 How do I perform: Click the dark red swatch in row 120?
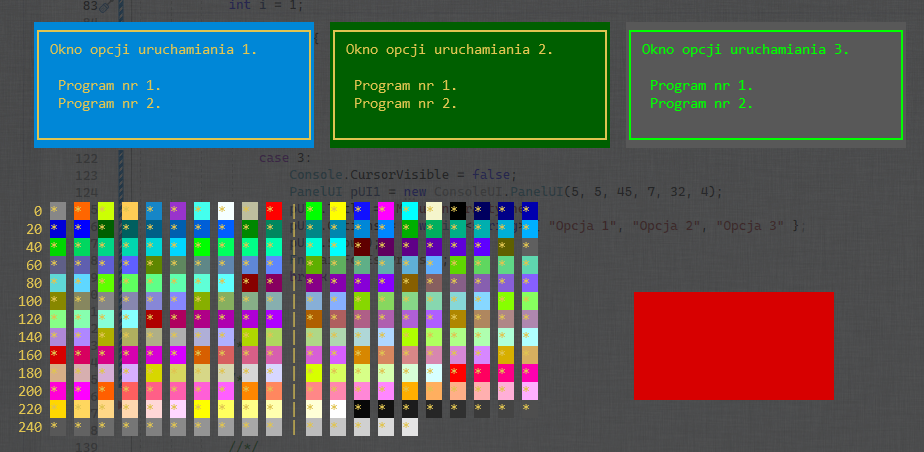[154, 319]
